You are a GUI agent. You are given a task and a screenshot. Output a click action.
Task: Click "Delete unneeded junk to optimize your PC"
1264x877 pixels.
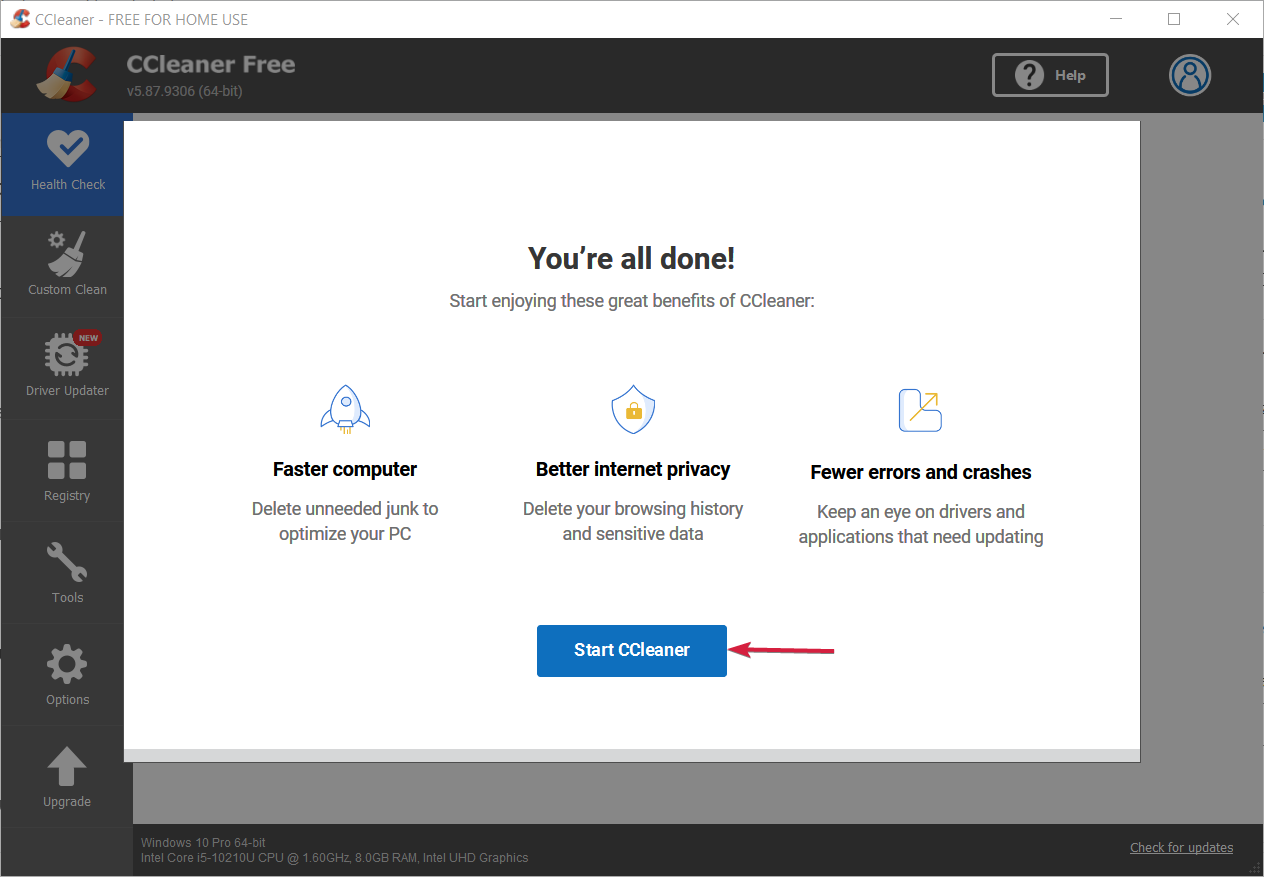click(345, 521)
